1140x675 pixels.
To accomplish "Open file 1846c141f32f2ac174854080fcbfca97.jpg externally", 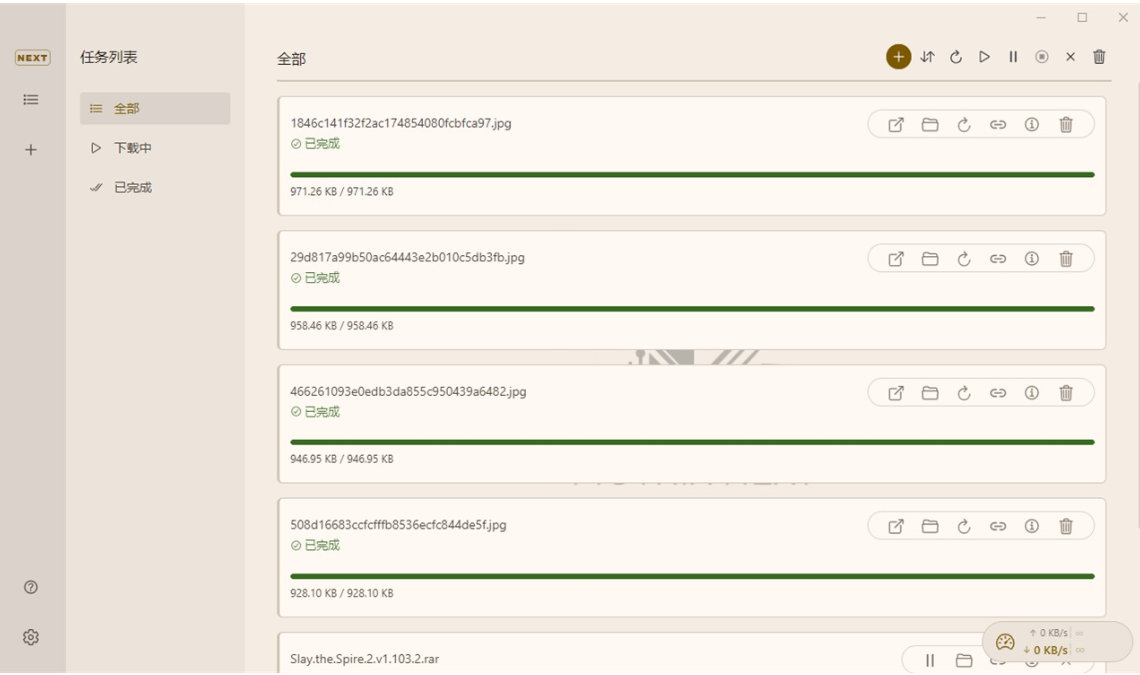I will pyautogui.click(x=896, y=124).
